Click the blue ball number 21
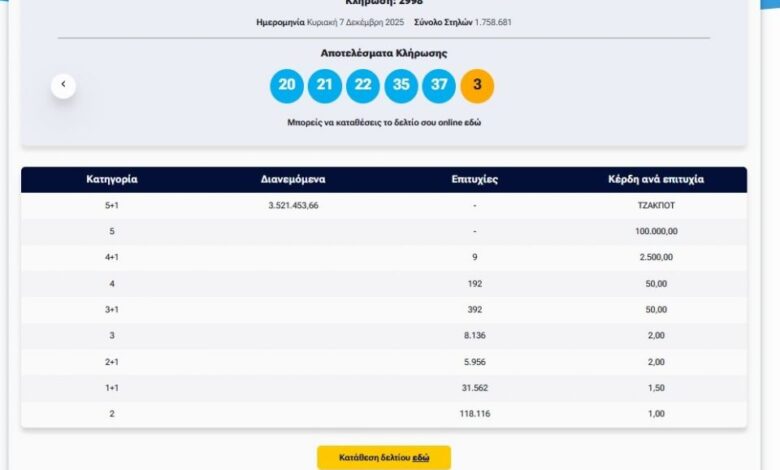This screenshot has width=780, height=470. pyautogui.click(x=325, y=86)
